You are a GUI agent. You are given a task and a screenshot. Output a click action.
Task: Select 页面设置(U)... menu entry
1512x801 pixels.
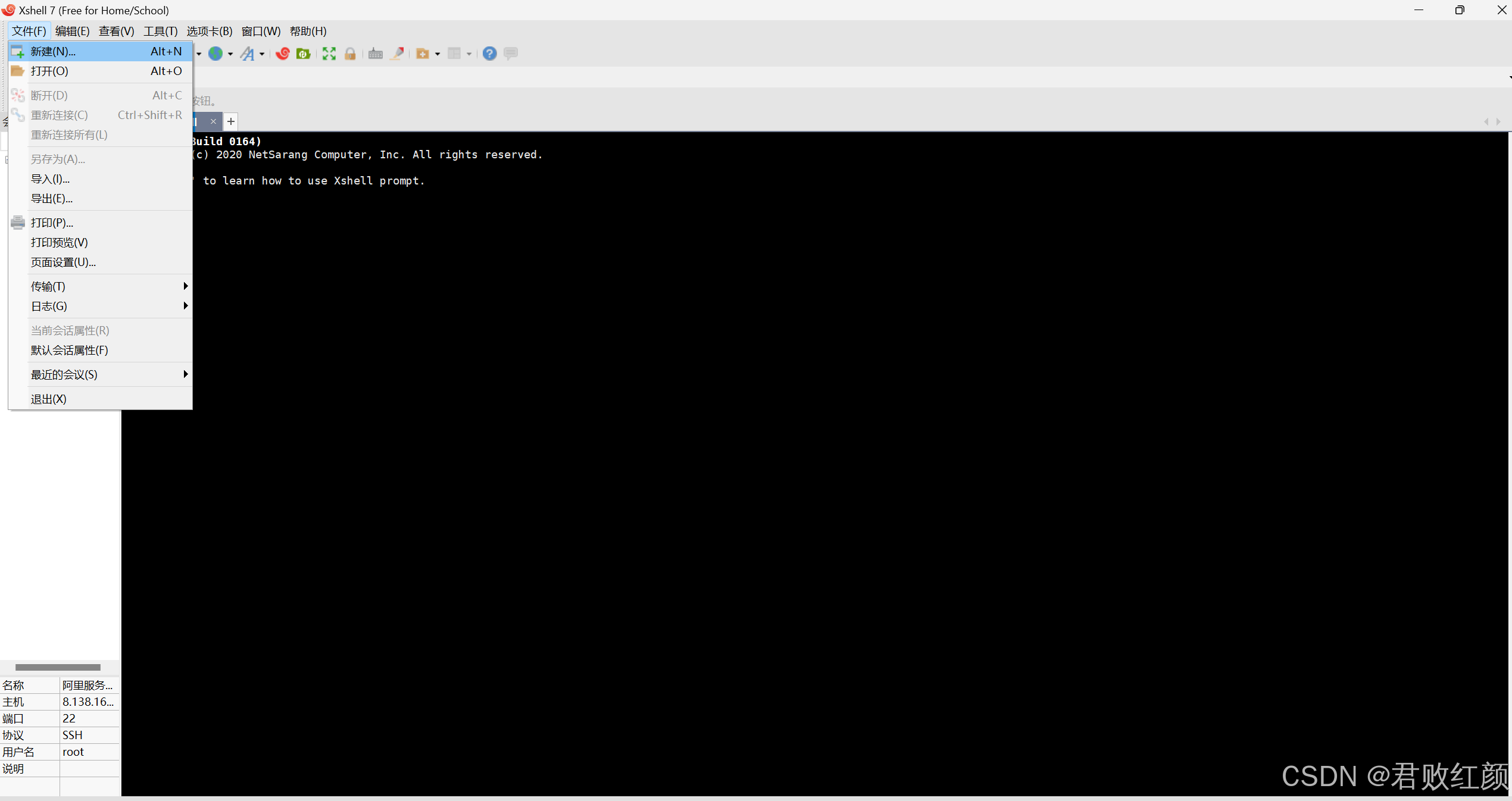coord(101,262)
